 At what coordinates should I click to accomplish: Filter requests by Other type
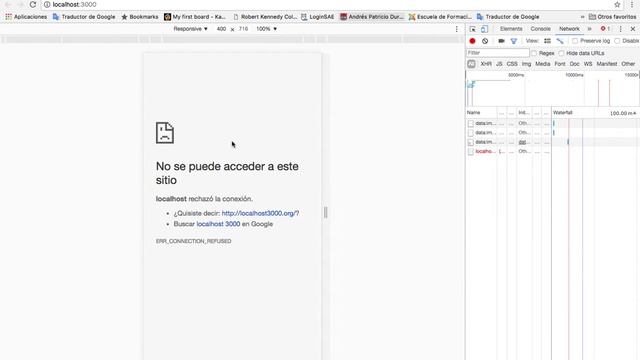(x=628, y=64)
